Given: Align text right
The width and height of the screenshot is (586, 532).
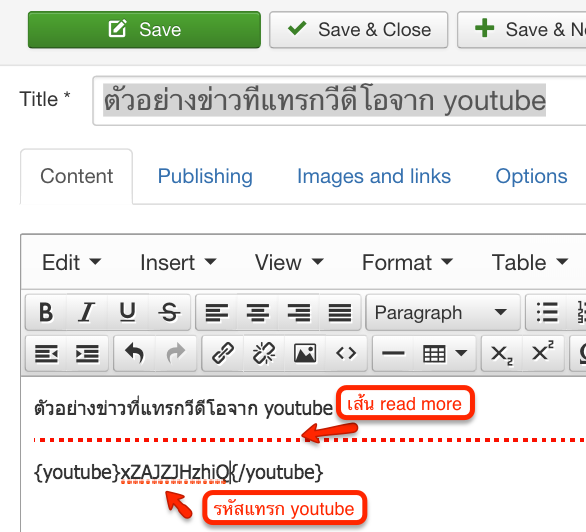Looking at the screenshot, I should pyautogui.click(x=299, y=312).
